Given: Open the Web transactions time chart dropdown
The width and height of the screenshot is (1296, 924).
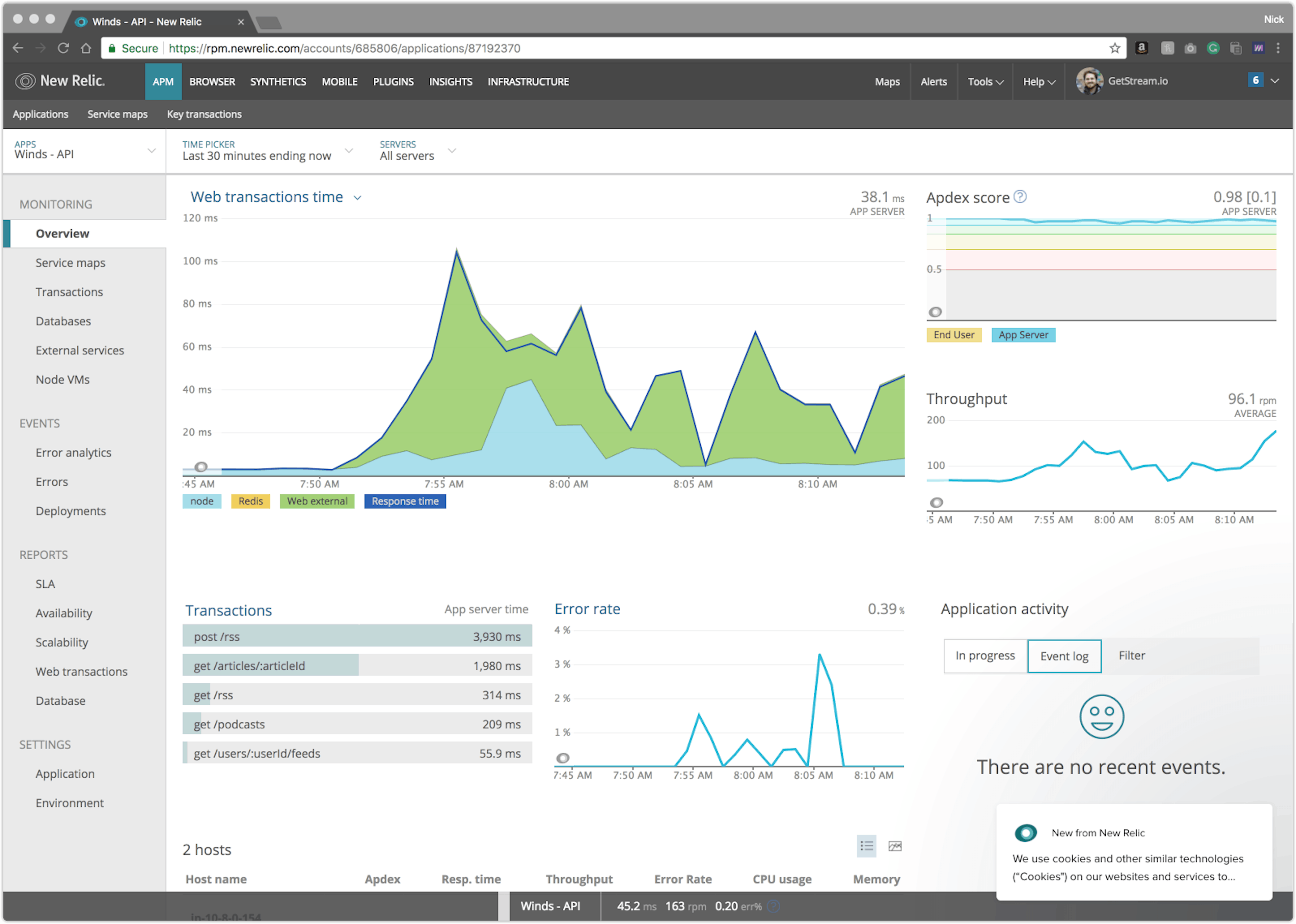Looking at the screenshot, I should coord(357,197).
